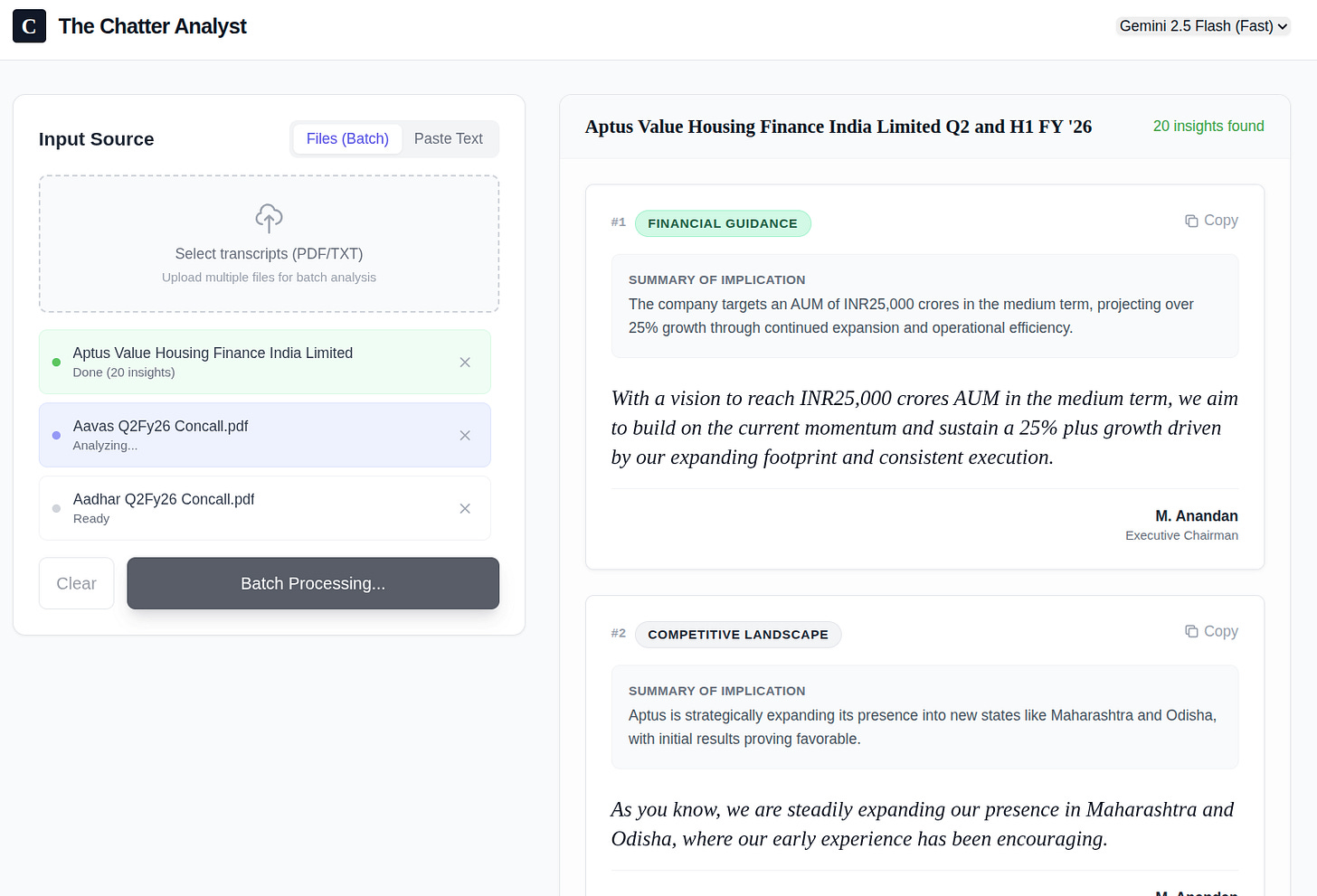Click the upload cloud icon

[x=269, y=218]
